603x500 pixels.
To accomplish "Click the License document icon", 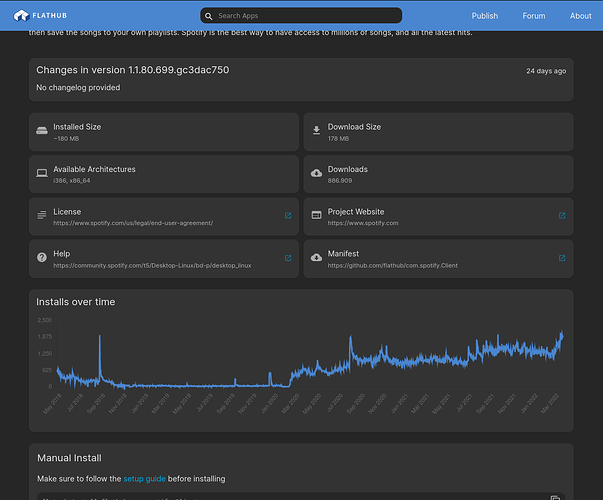I will [42, 215].
